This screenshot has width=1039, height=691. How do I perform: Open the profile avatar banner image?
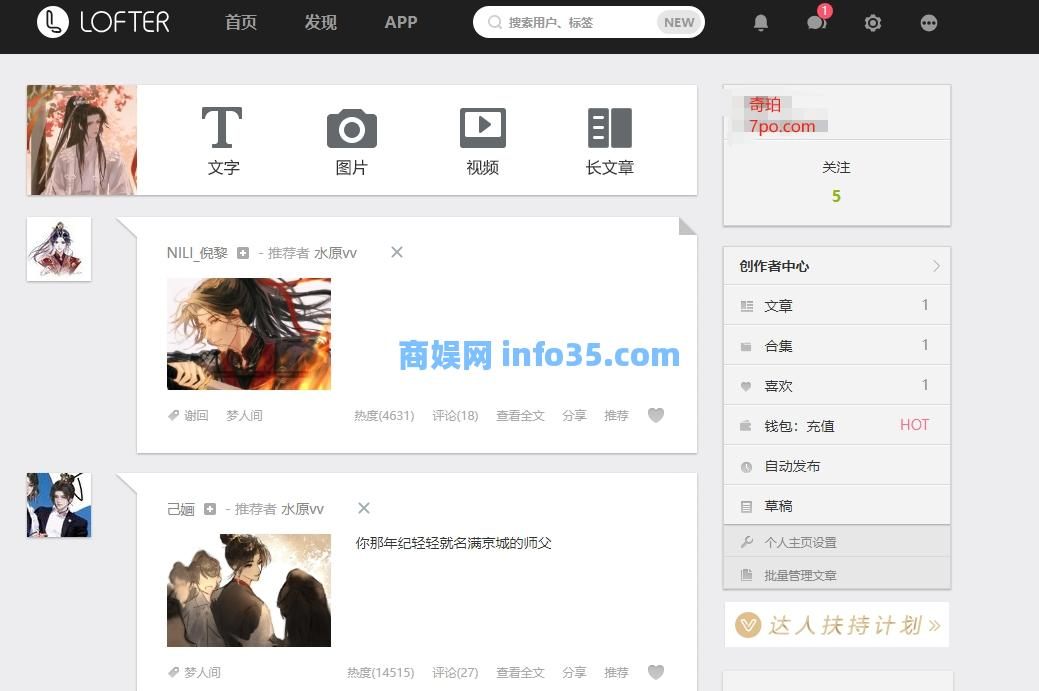[82, 140]
